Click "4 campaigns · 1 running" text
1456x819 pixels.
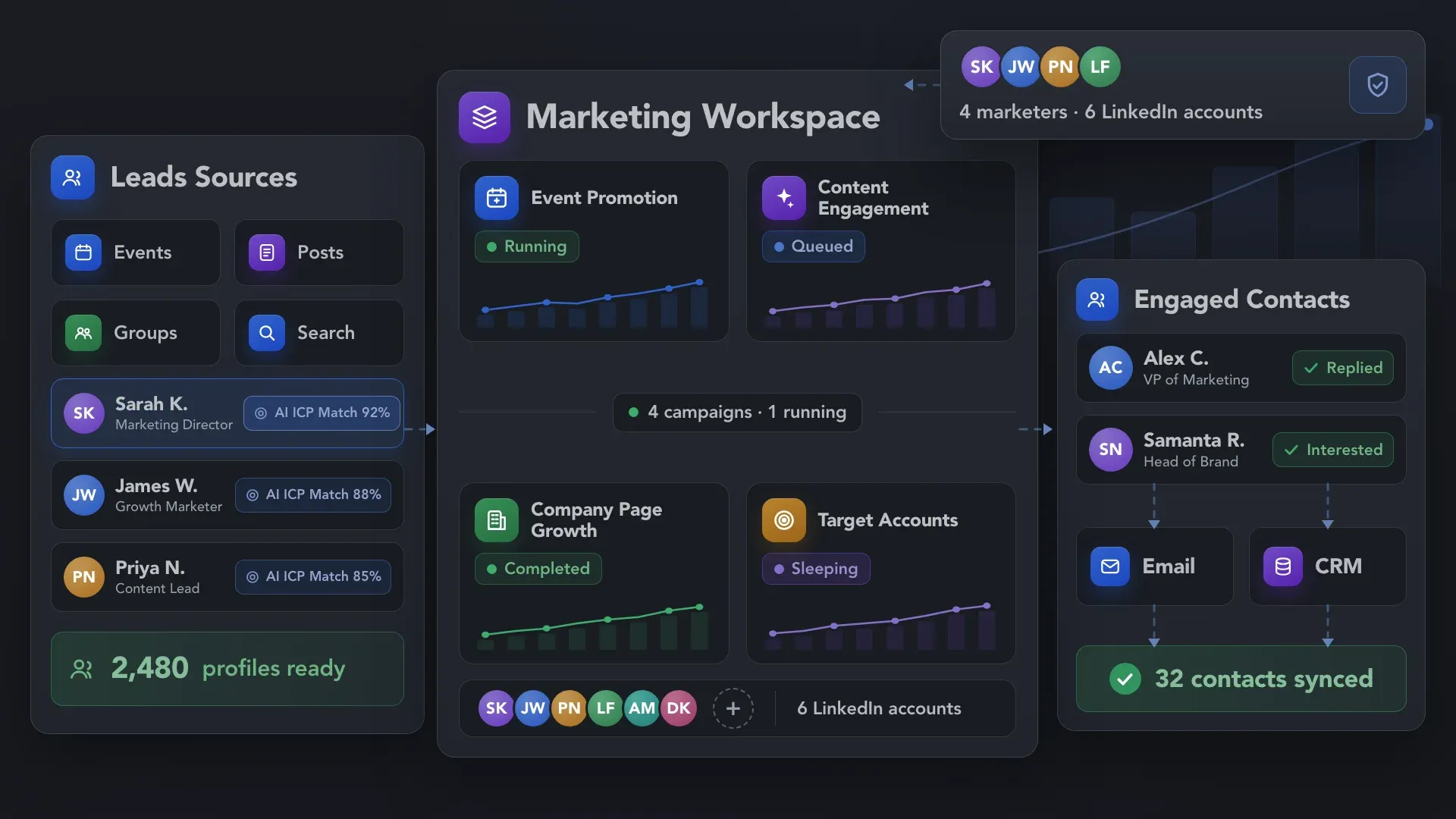pos(747,413)
